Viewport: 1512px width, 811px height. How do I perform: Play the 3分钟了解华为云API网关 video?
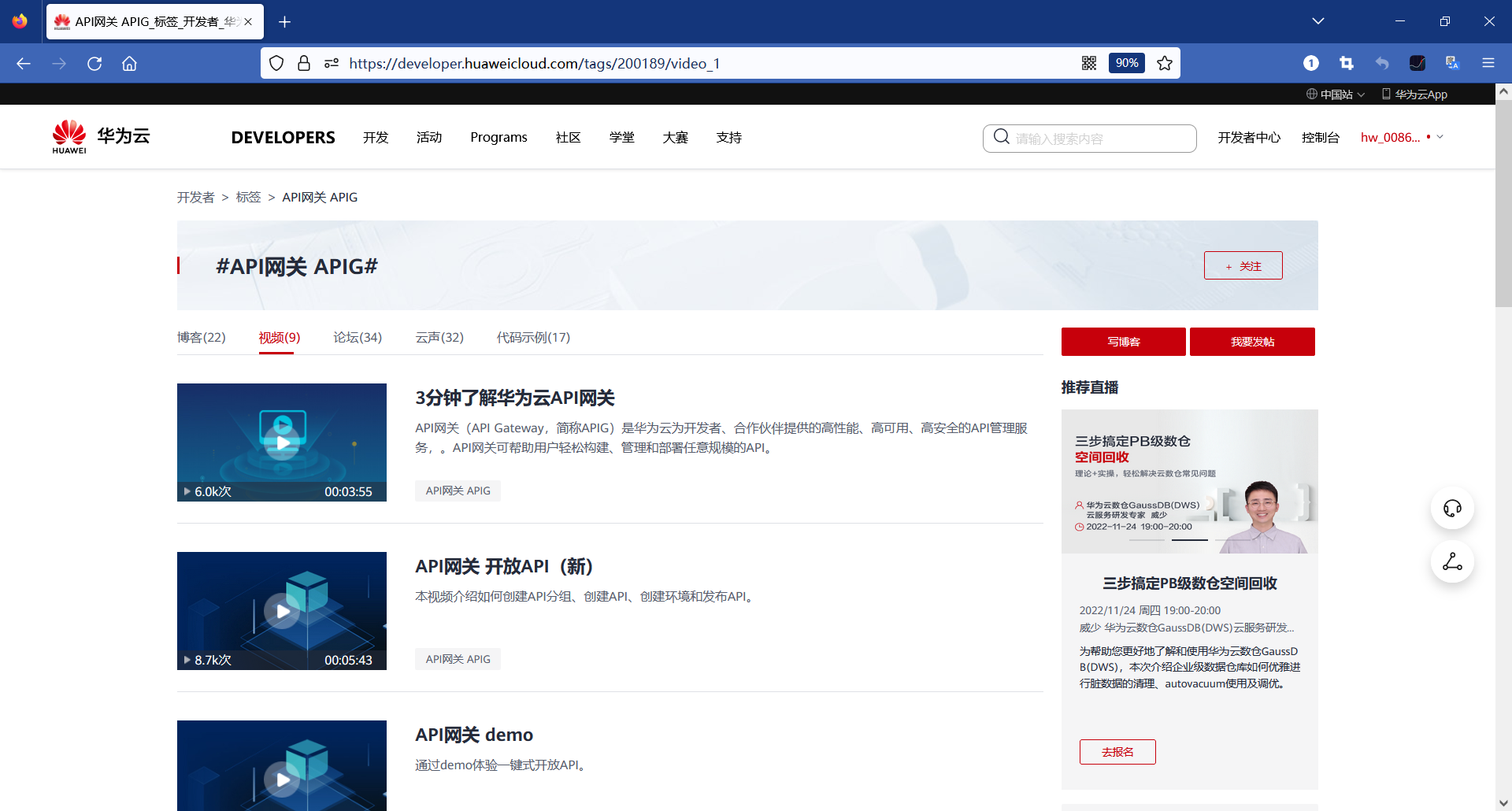(282, 443)
